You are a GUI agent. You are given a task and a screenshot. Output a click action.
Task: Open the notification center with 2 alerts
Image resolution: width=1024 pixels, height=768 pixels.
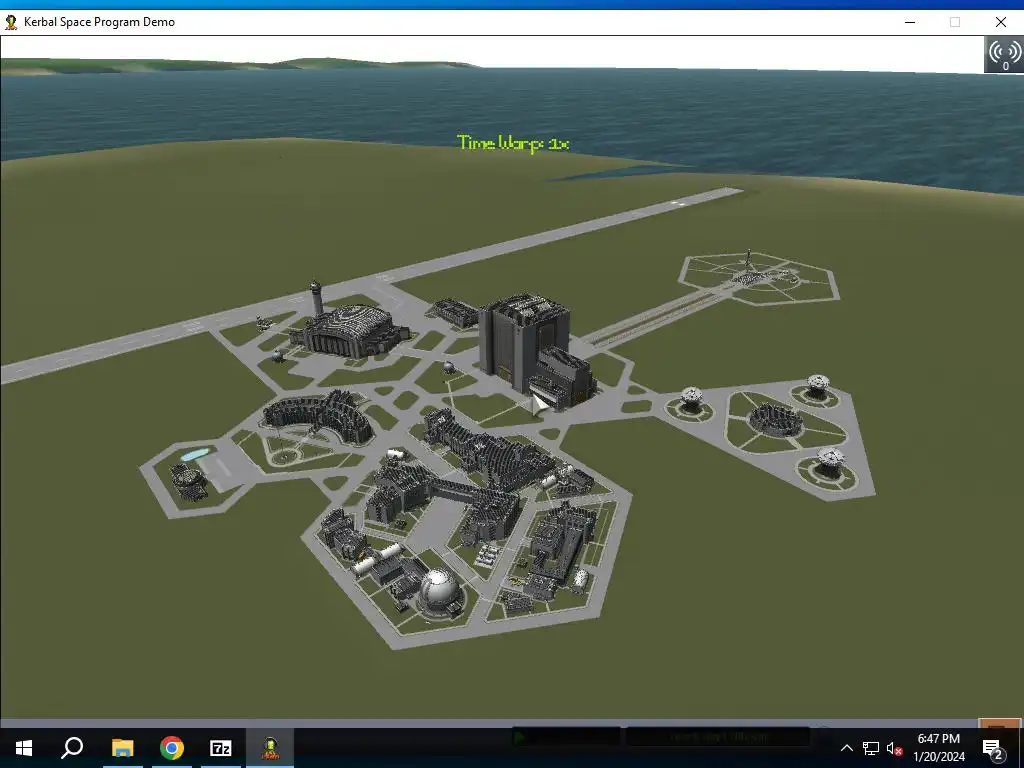[x=993, y=748]
